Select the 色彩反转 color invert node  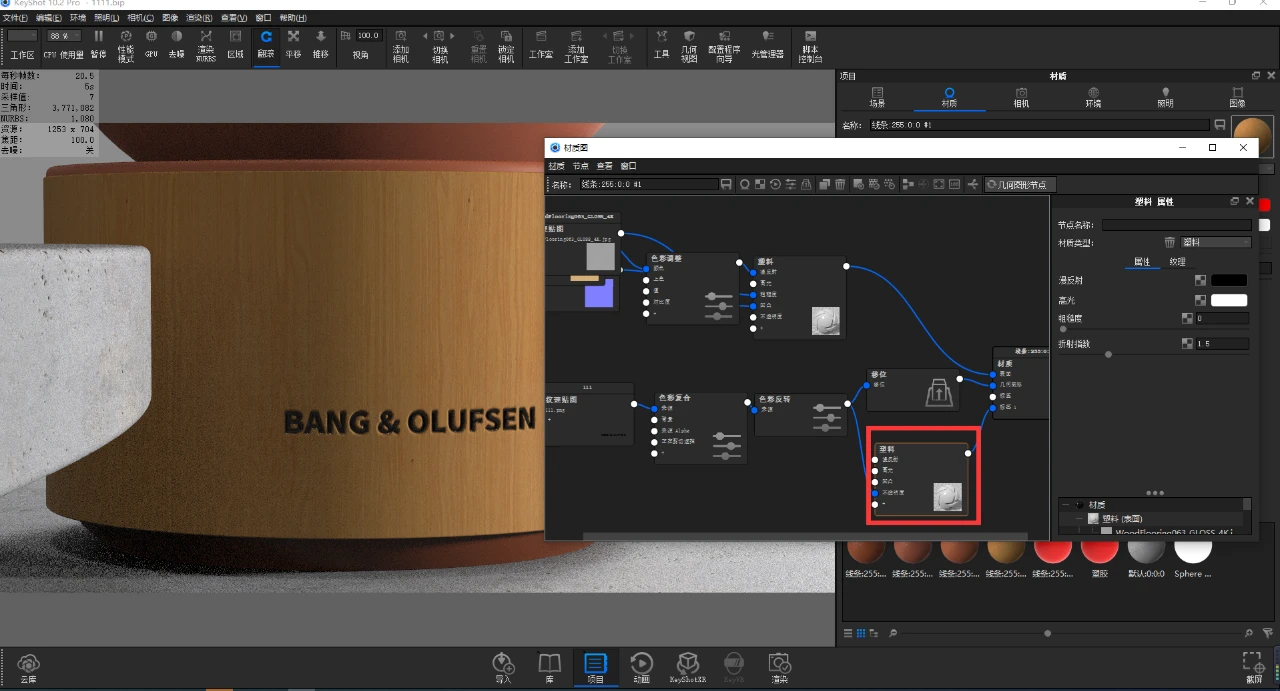tap(800, 414)
